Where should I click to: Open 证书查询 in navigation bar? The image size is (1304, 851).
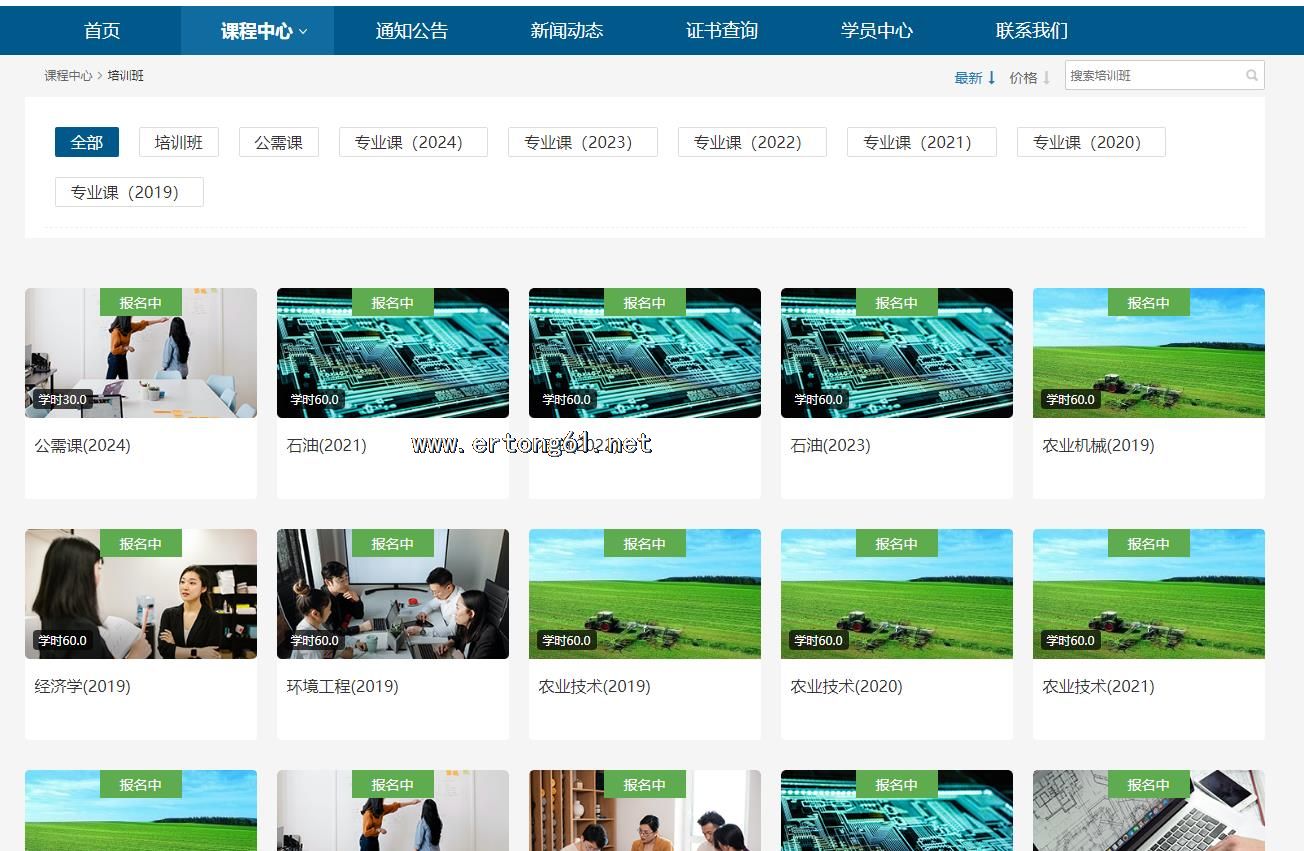click(721, 31)
